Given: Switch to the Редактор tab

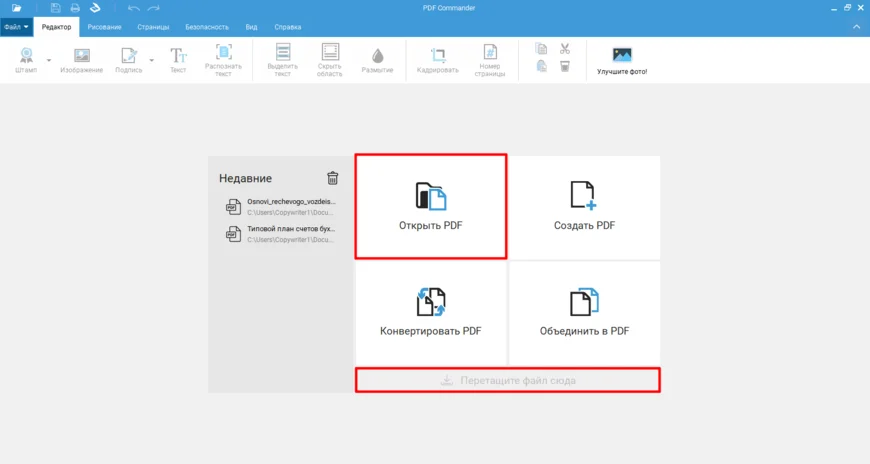Looking at the screenshot, I should point(57,27).
